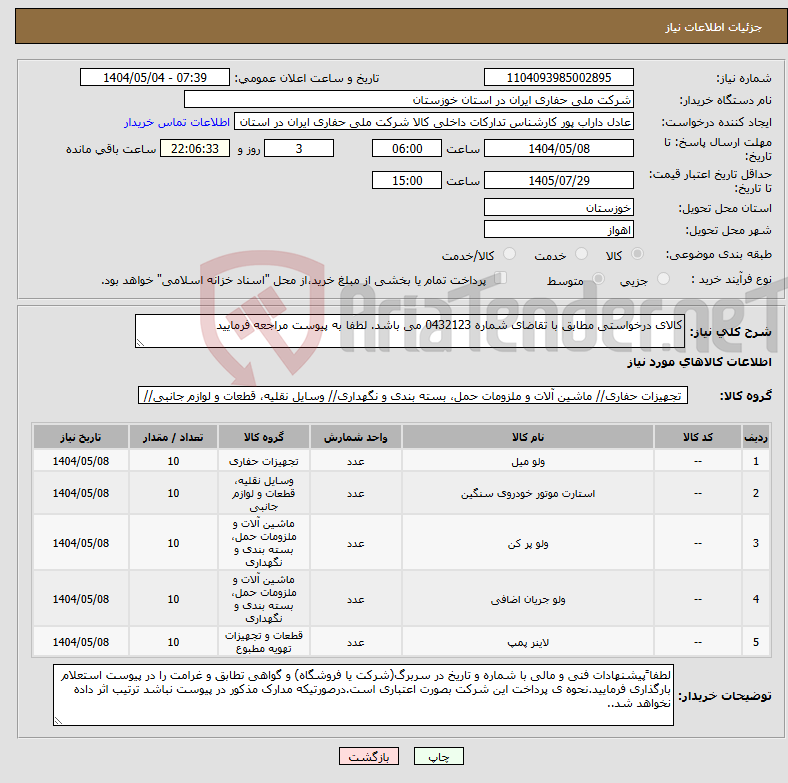Click the price validity date 1405/07/29 field
Image resolution: width=788 pixels, height=783 pixels.
point(558,180)
